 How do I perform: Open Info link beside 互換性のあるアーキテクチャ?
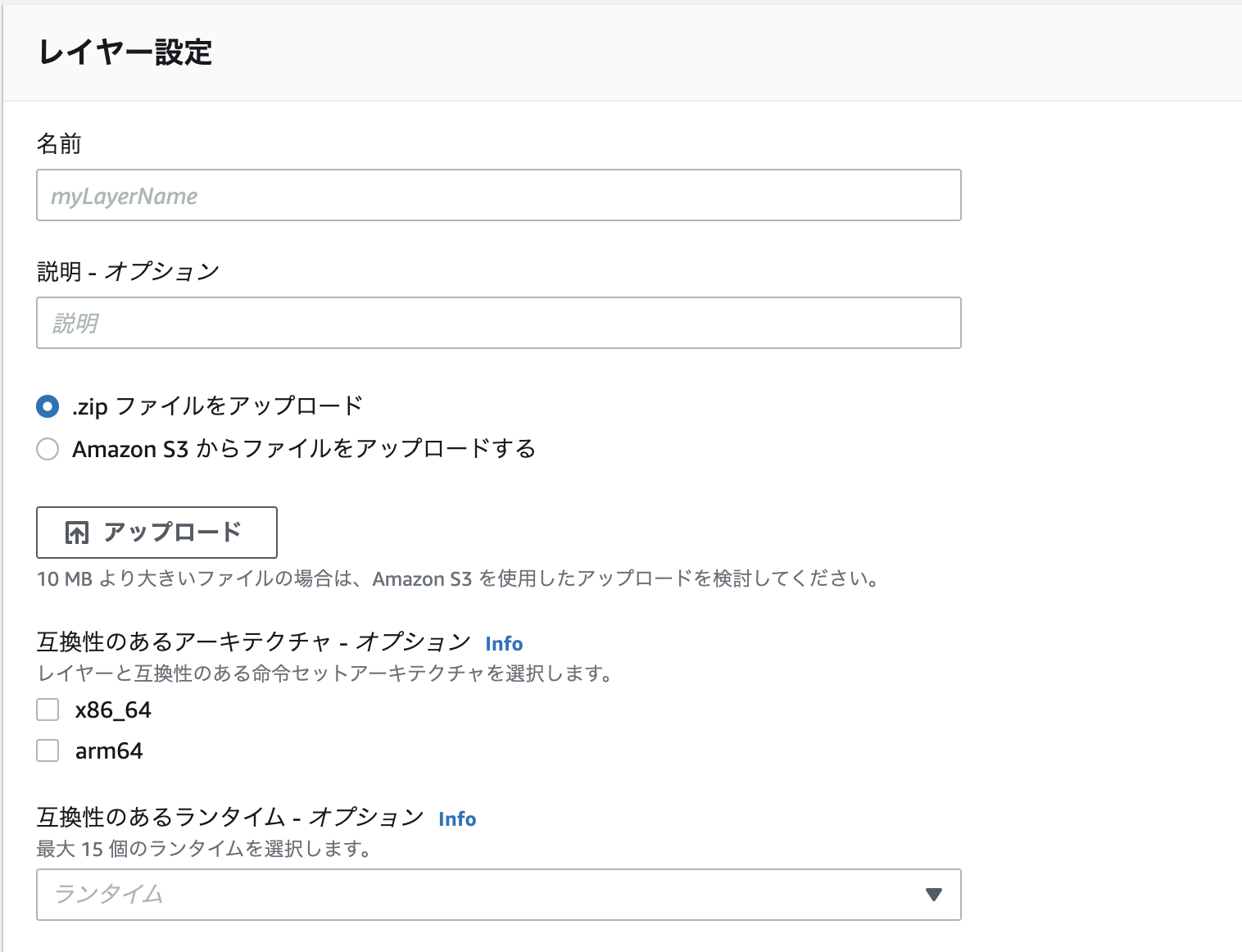coord(504,643)
